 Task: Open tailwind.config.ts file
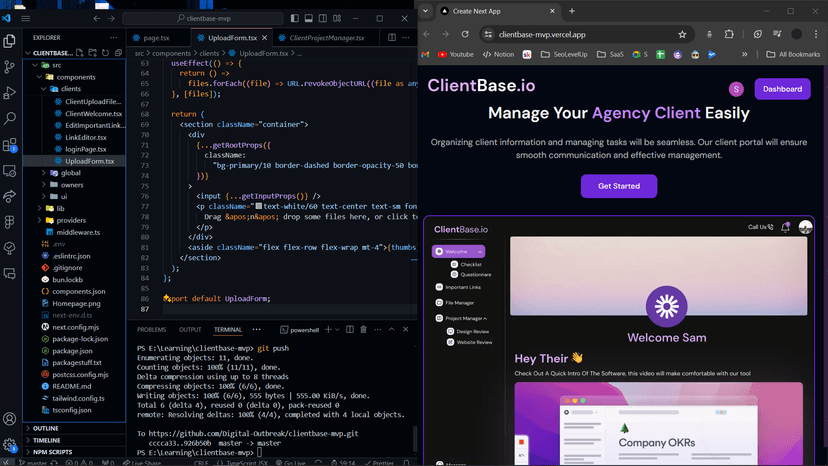click(78, 398)
